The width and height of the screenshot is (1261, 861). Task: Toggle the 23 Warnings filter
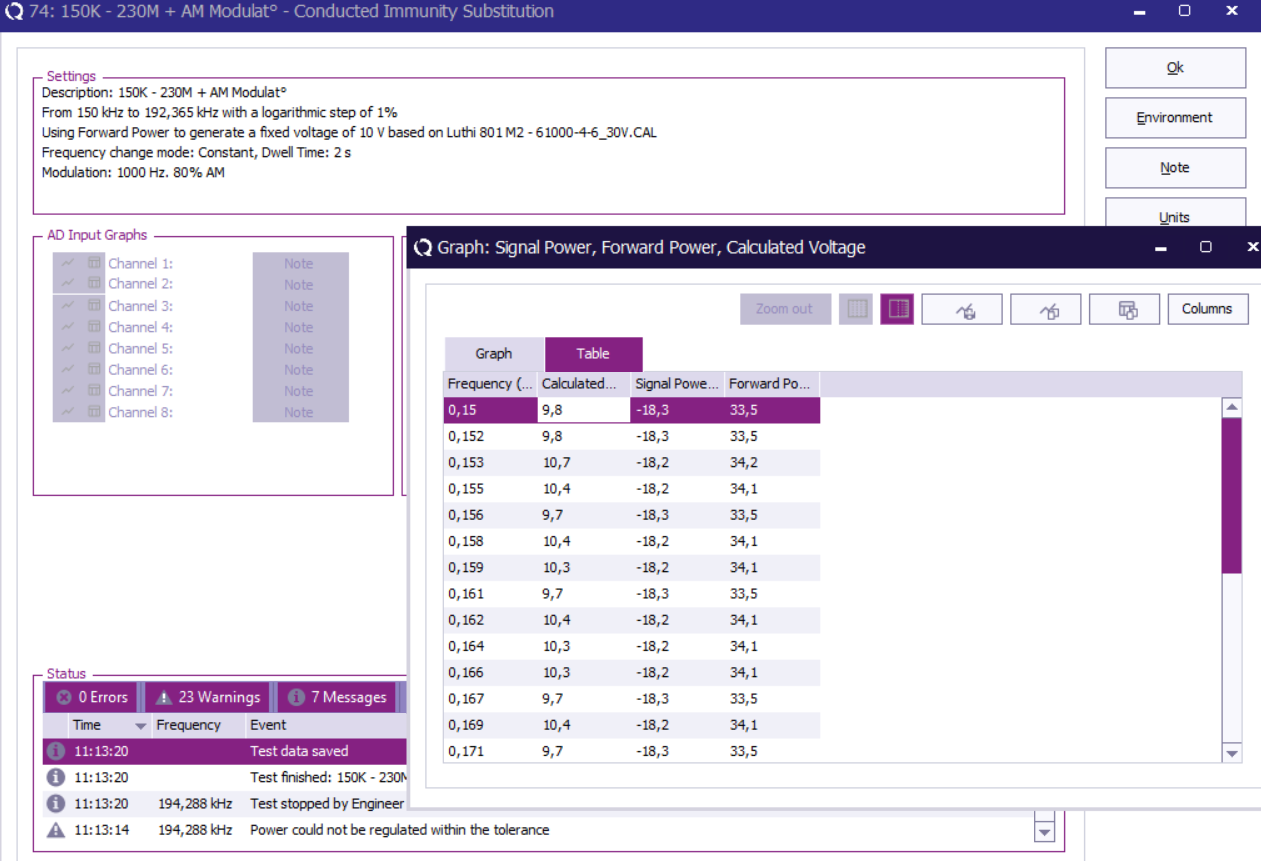tap(208, 697)
